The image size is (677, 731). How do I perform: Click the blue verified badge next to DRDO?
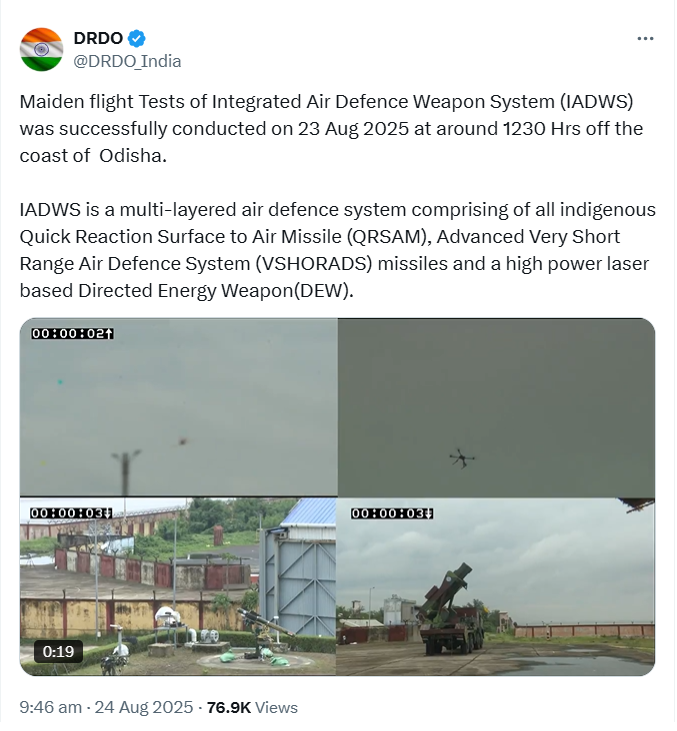pos(137,38)
